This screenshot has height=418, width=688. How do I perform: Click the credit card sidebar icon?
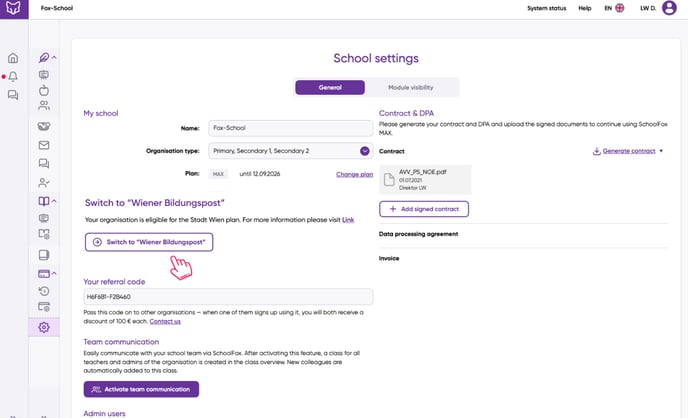[43, 274]
